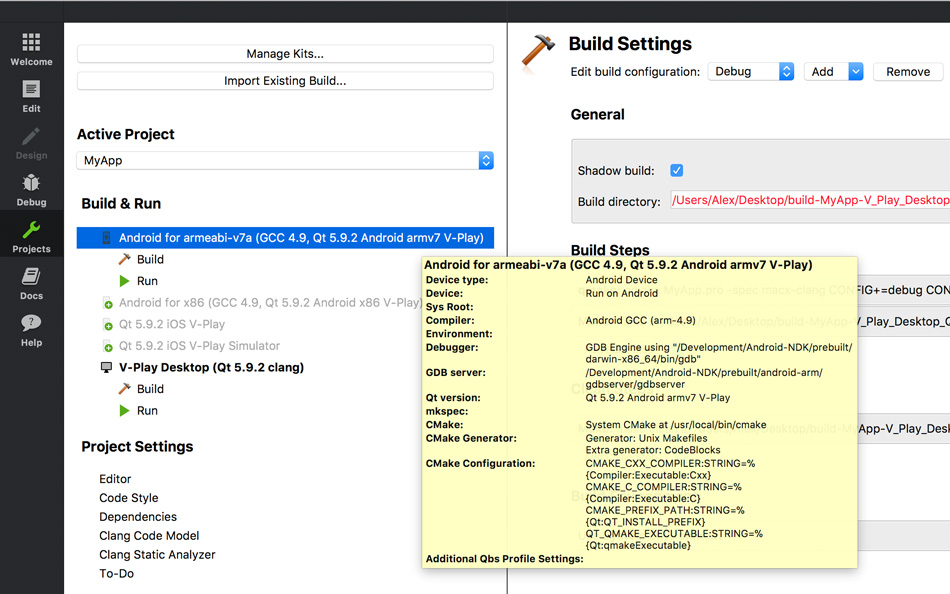The height and width of the screenshot is (594, 950).
Task: Enable Qt 5.9.2 iOS V-Play kit plus icon
Action: pyautogui.click(x=107, y=325)
